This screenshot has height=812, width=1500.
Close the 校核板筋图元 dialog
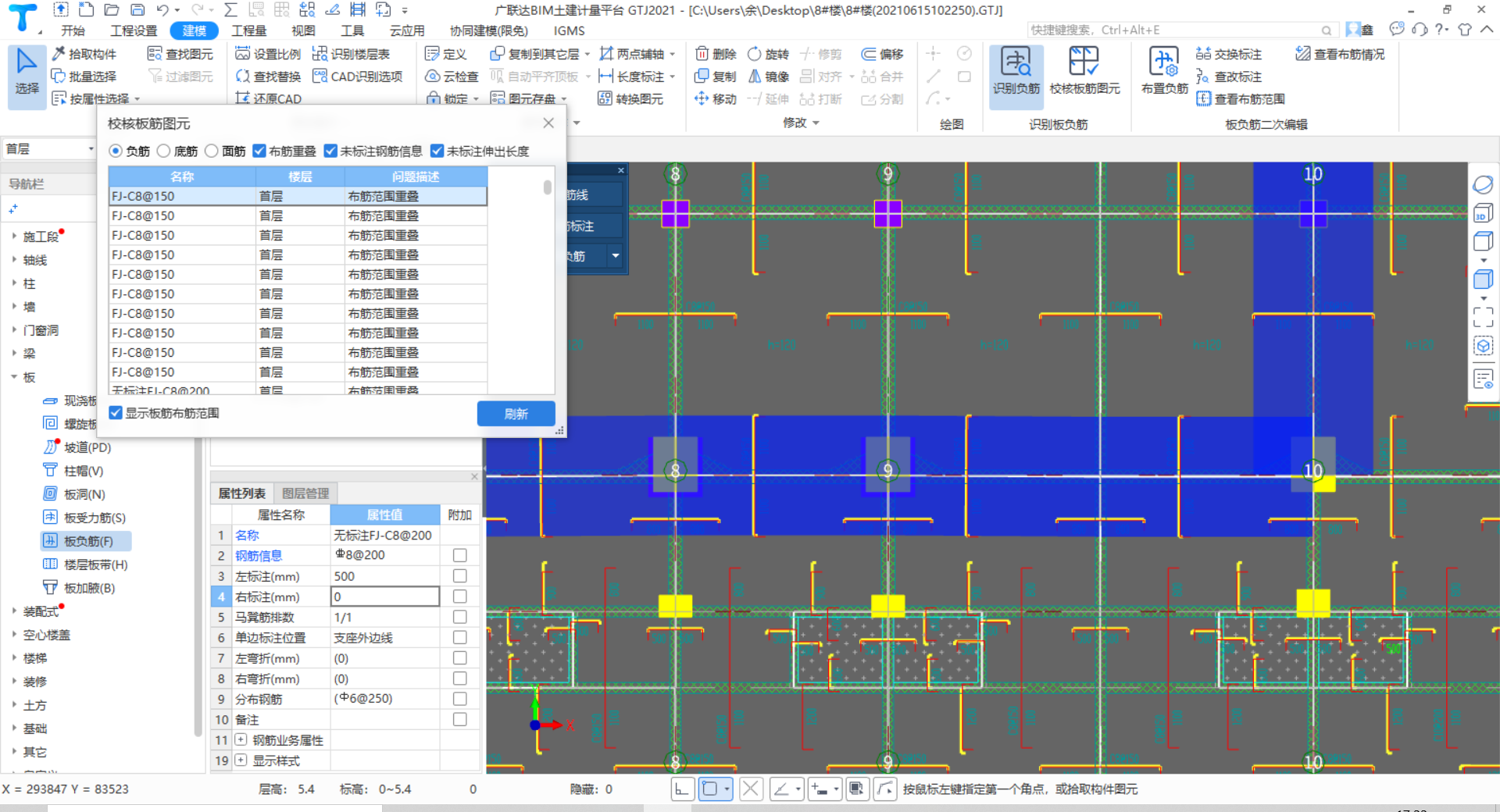coord(548,123)
